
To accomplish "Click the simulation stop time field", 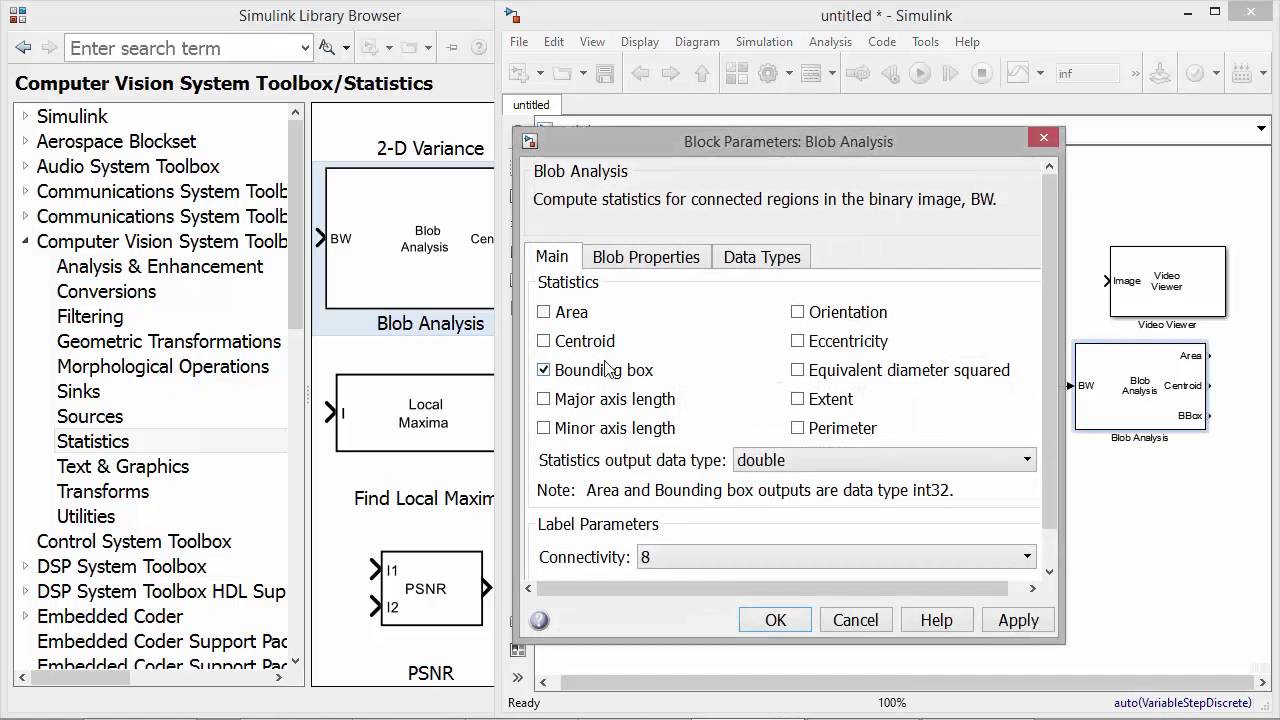I will tap(1087, 73).
